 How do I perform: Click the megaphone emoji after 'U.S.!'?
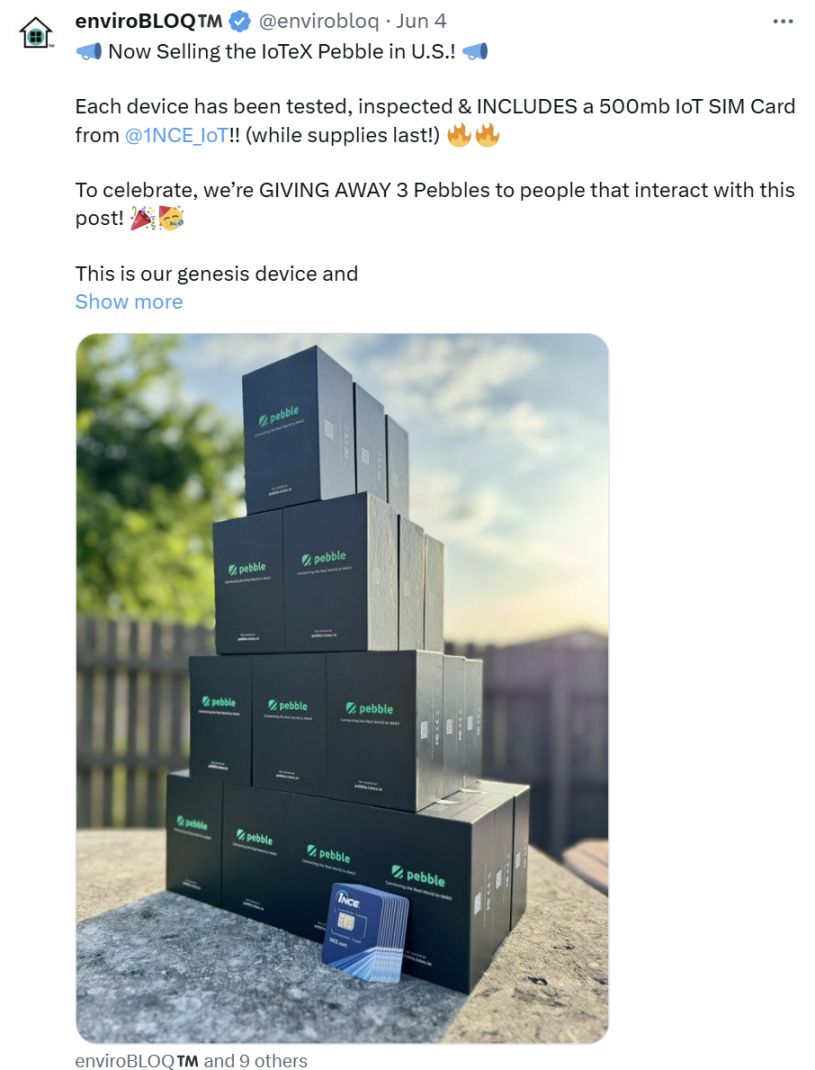[475, 51]
